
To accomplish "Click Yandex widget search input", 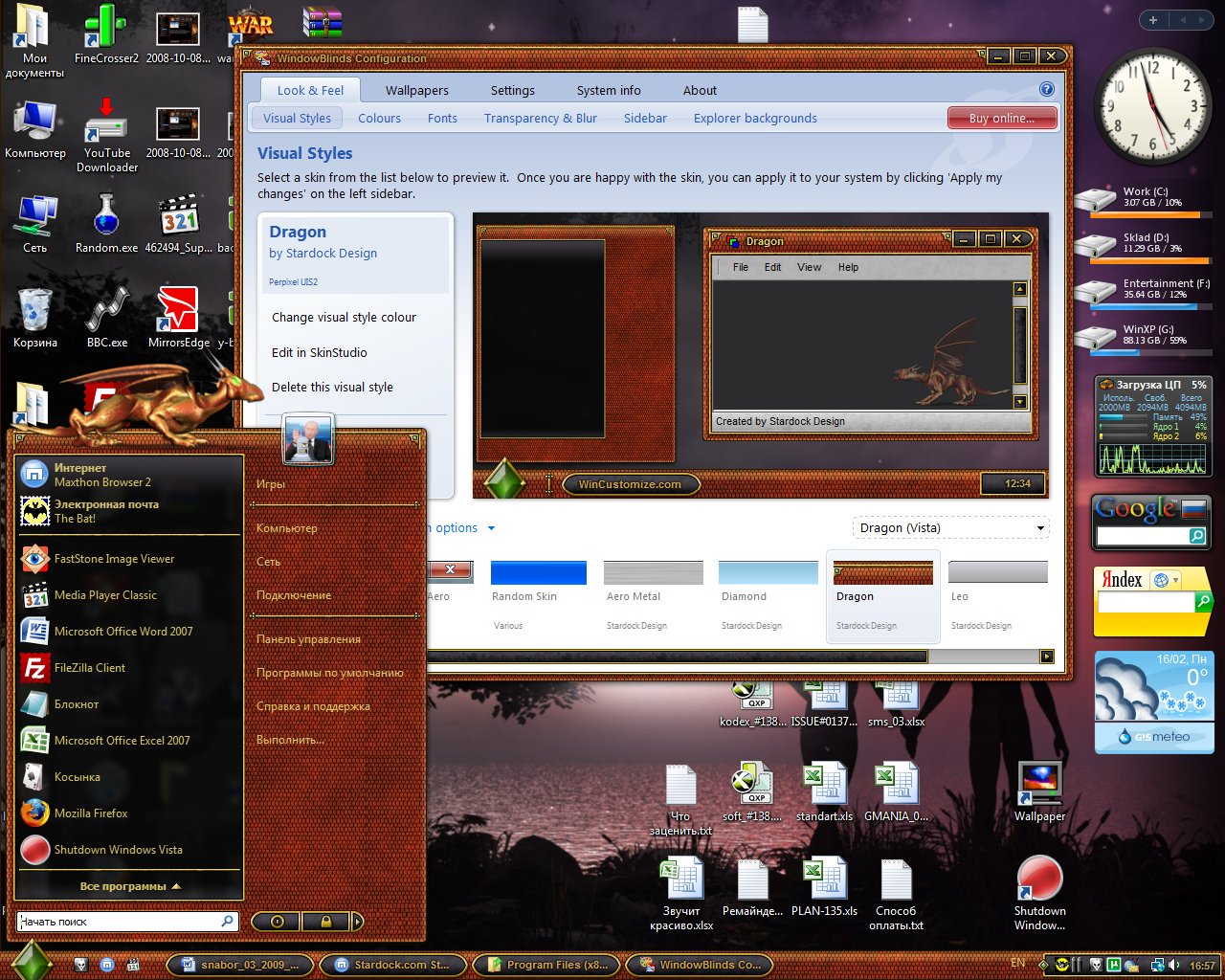I will tap(1147, 602).
